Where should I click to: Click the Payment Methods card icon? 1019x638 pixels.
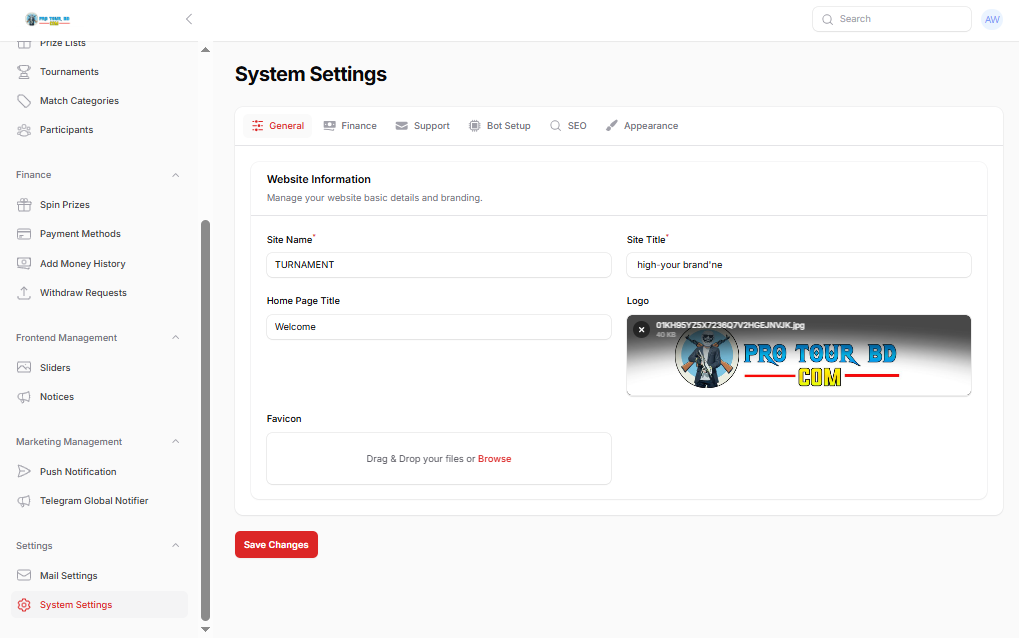click(x=24, y=234)
